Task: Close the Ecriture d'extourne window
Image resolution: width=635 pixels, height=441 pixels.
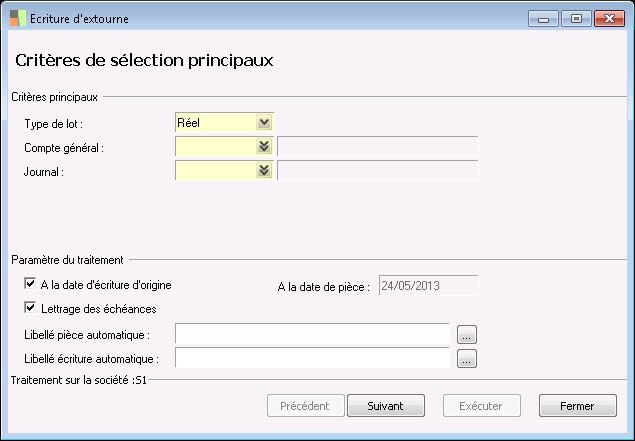Action: coord(607,18)
